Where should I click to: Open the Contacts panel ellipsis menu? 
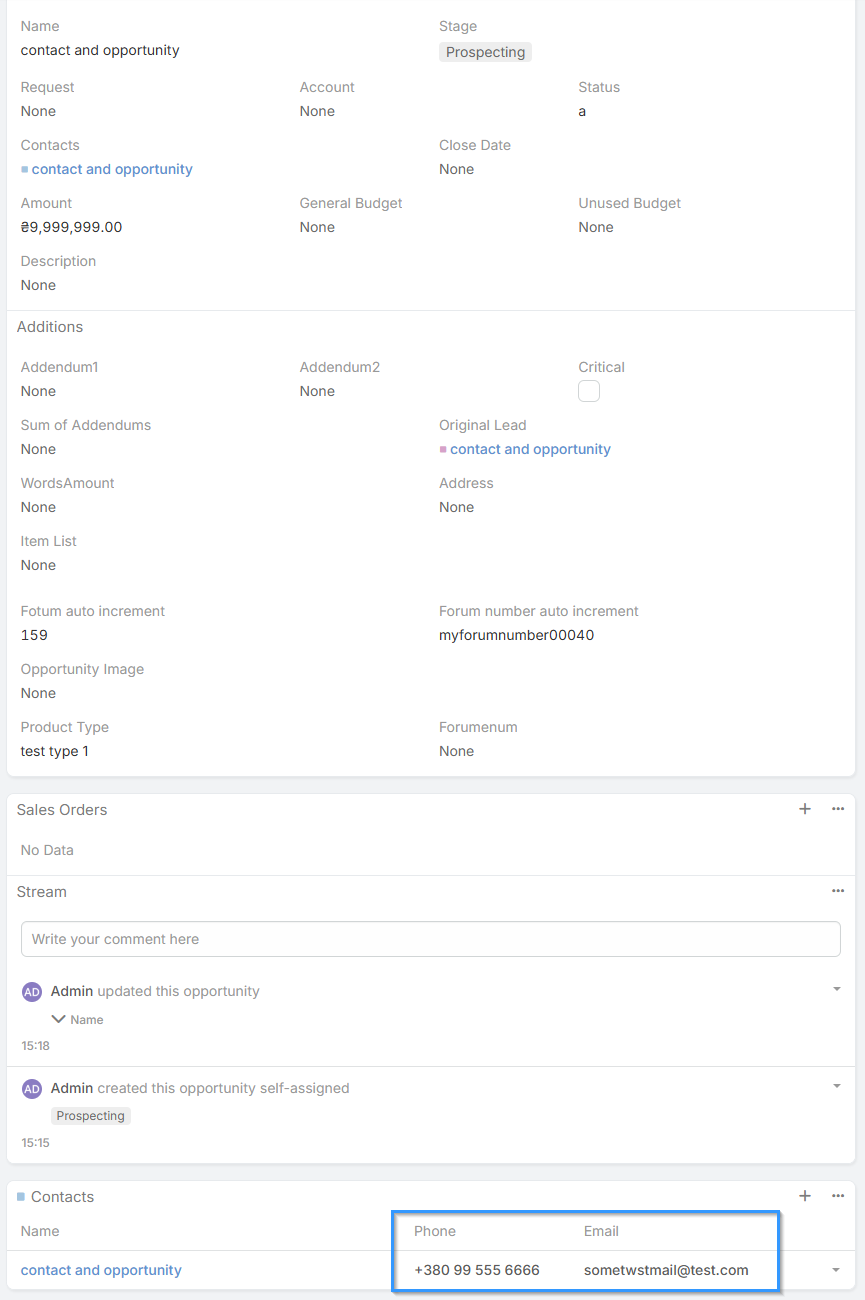tap(838, 1196)
